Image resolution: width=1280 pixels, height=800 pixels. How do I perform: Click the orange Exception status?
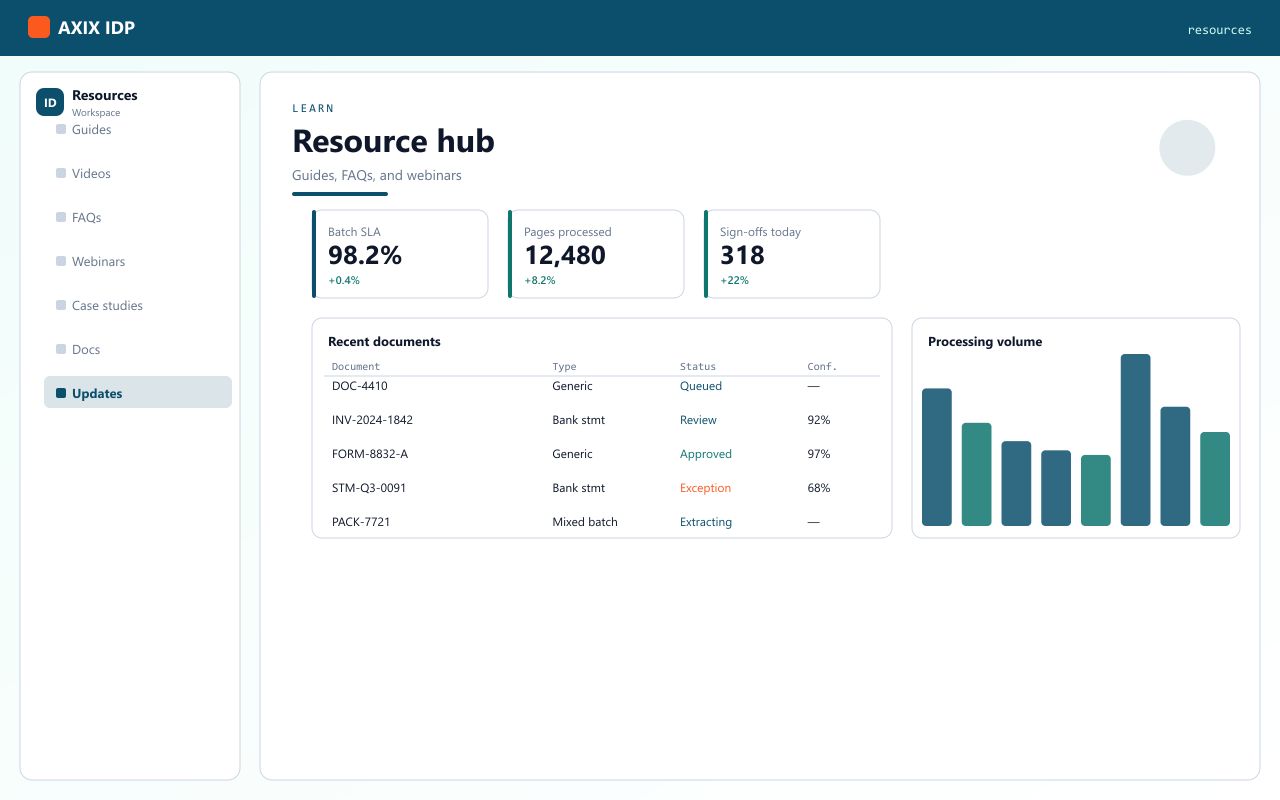pyautogui.click(x=706, y=488)
